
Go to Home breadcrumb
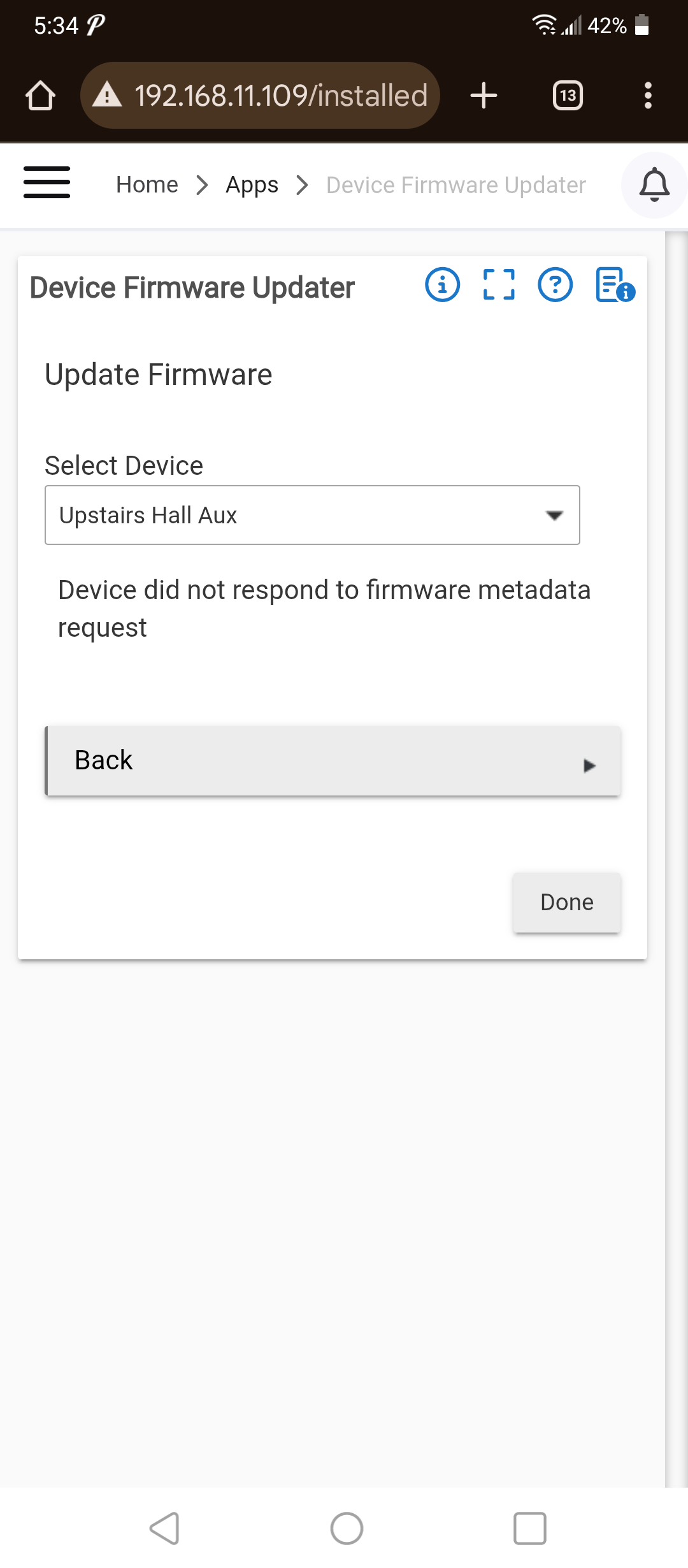click(x=147, y=185)
